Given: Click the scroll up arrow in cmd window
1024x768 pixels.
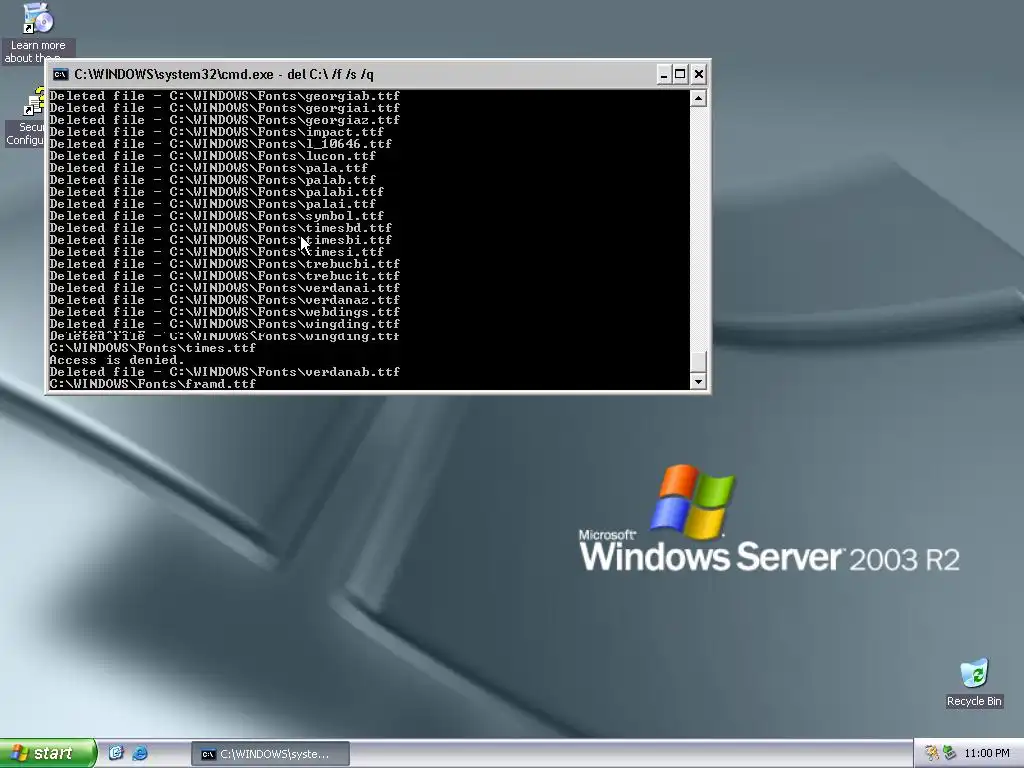Looking at the screenshot, I should coord(698,99).
